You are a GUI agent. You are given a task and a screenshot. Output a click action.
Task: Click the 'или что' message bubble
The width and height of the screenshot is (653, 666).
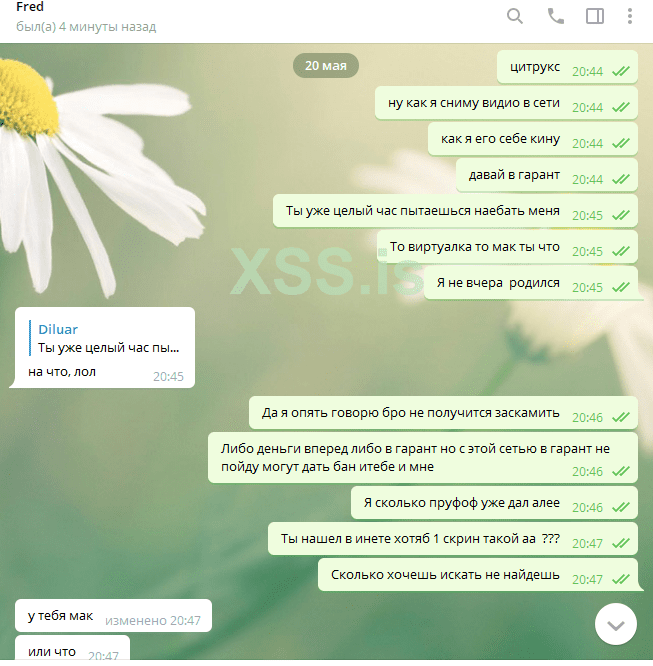pos(72,648)
